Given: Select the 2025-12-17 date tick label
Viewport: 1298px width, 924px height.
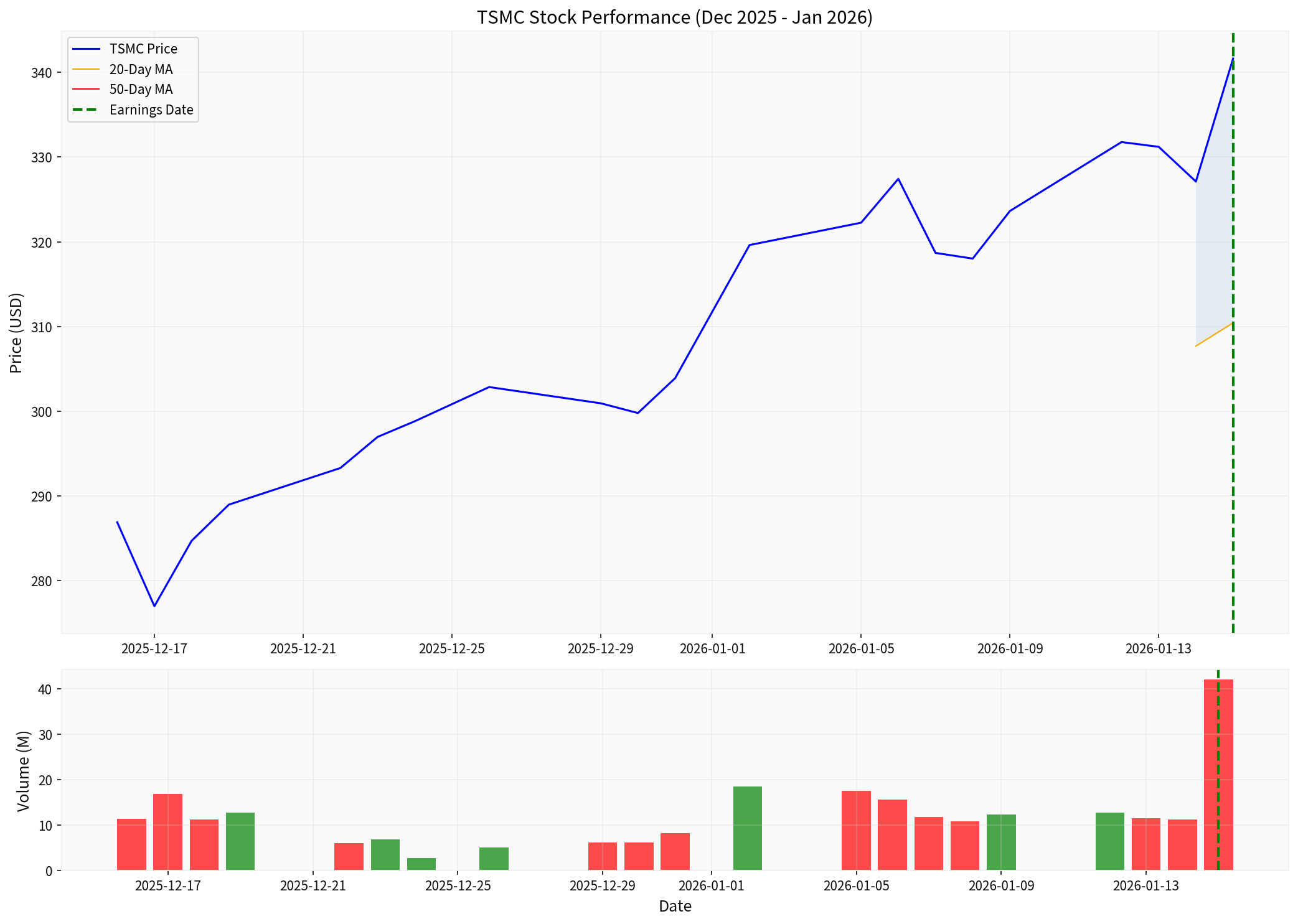Looking at the screenshot, I should click(x=153, y=648).
